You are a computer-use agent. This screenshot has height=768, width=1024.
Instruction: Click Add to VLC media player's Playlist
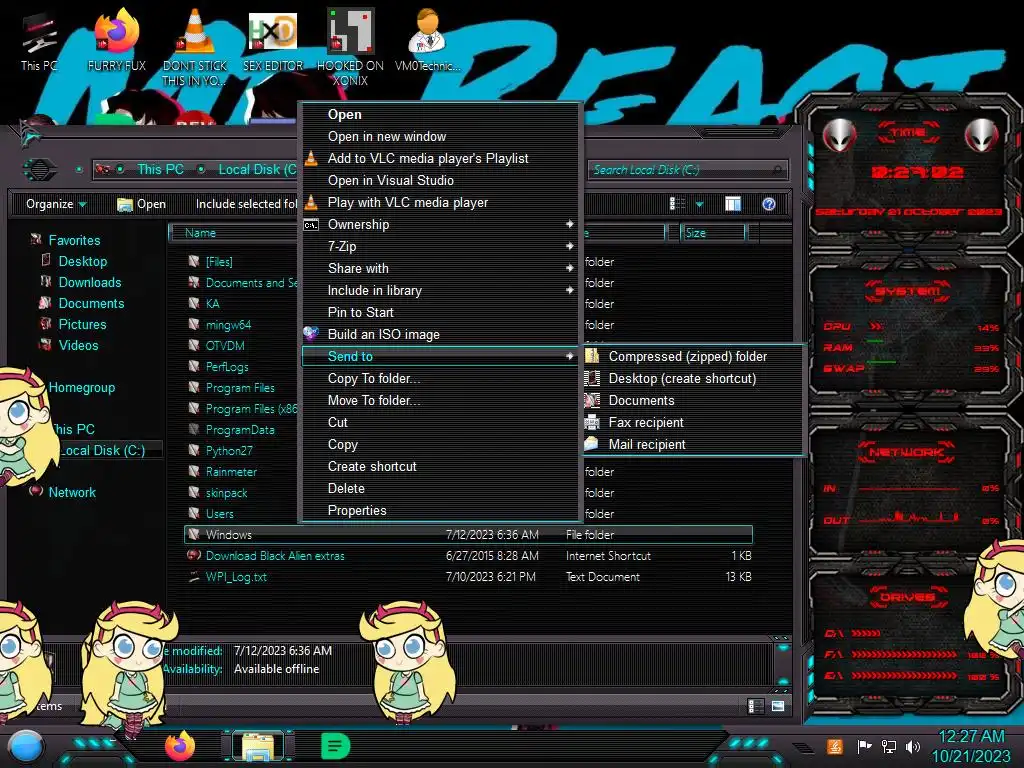pos(440,158)
